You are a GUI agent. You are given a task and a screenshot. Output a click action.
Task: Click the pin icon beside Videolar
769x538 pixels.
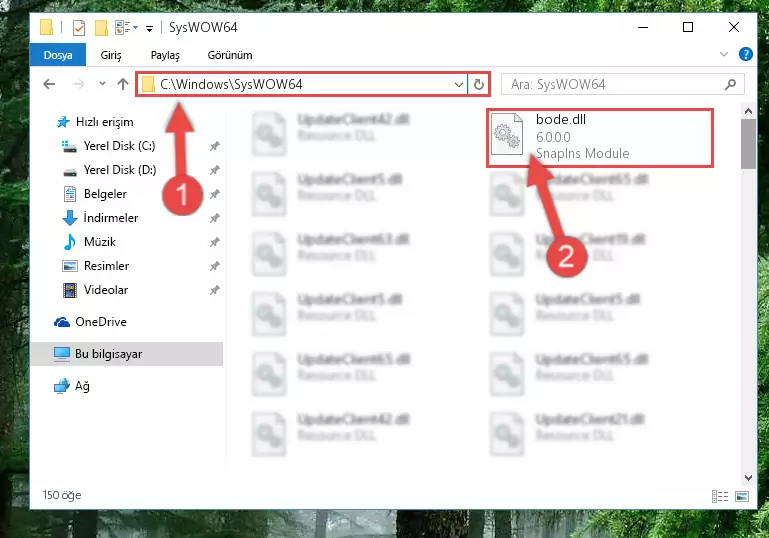(214, 290)
